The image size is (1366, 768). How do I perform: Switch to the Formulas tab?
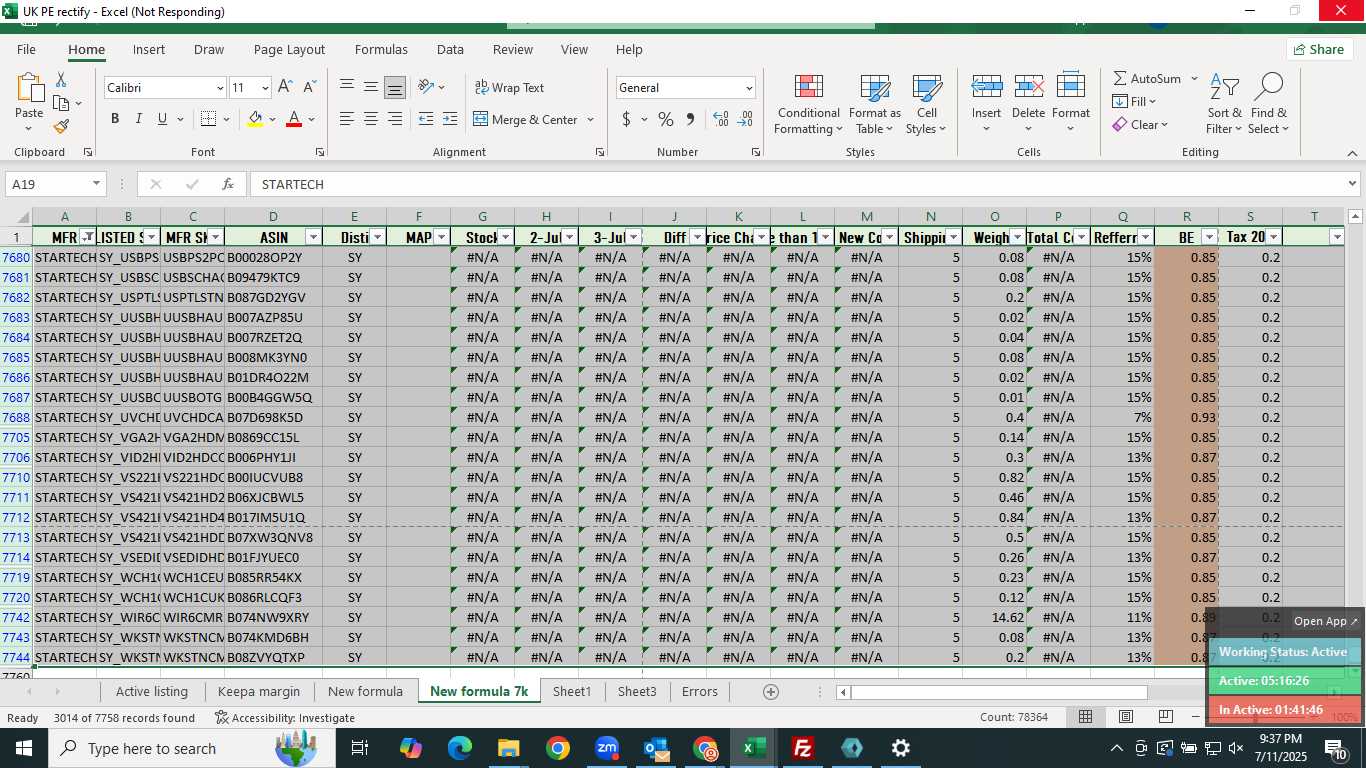click(x=381, y=49)
